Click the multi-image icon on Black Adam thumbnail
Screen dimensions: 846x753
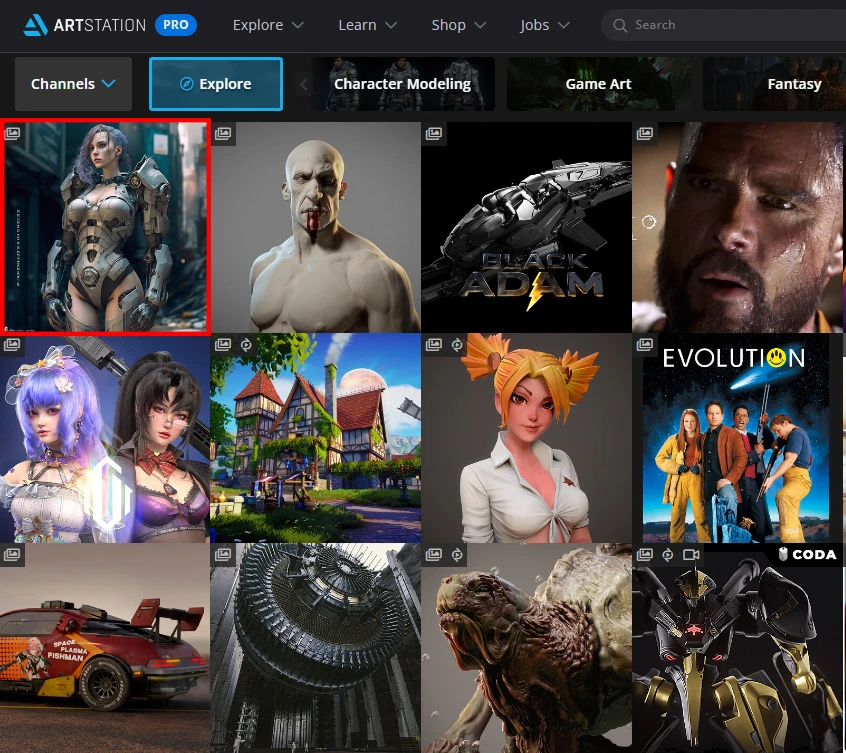[434, 134]
